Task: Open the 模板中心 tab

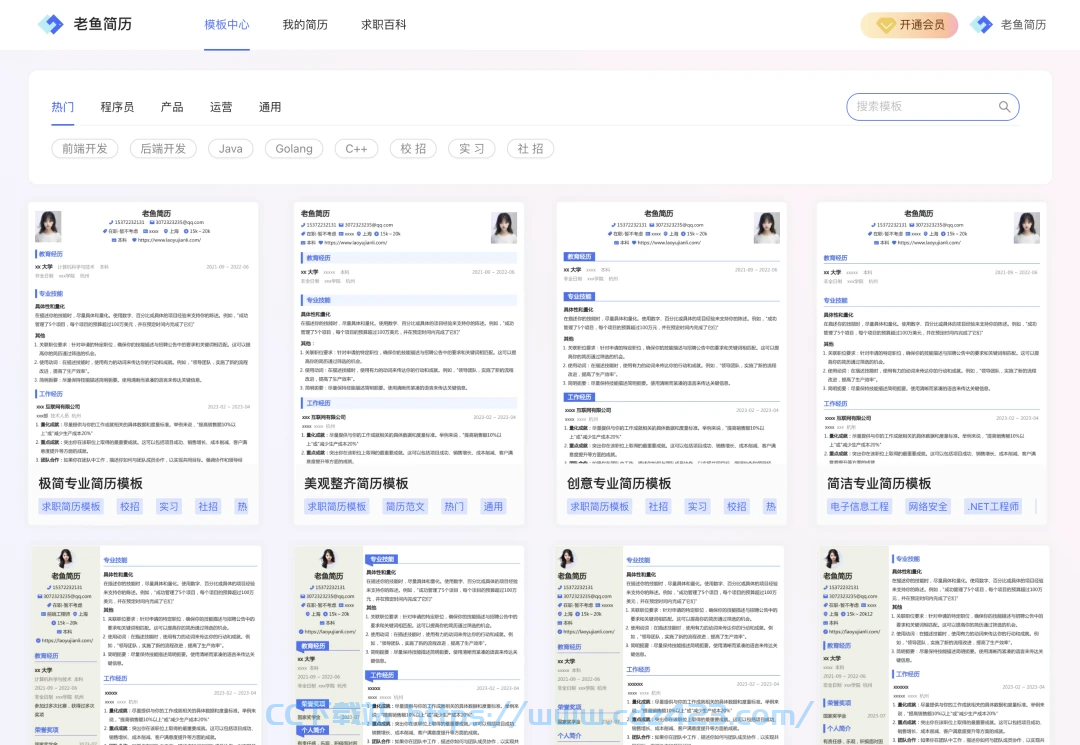Action: [227, 25]
